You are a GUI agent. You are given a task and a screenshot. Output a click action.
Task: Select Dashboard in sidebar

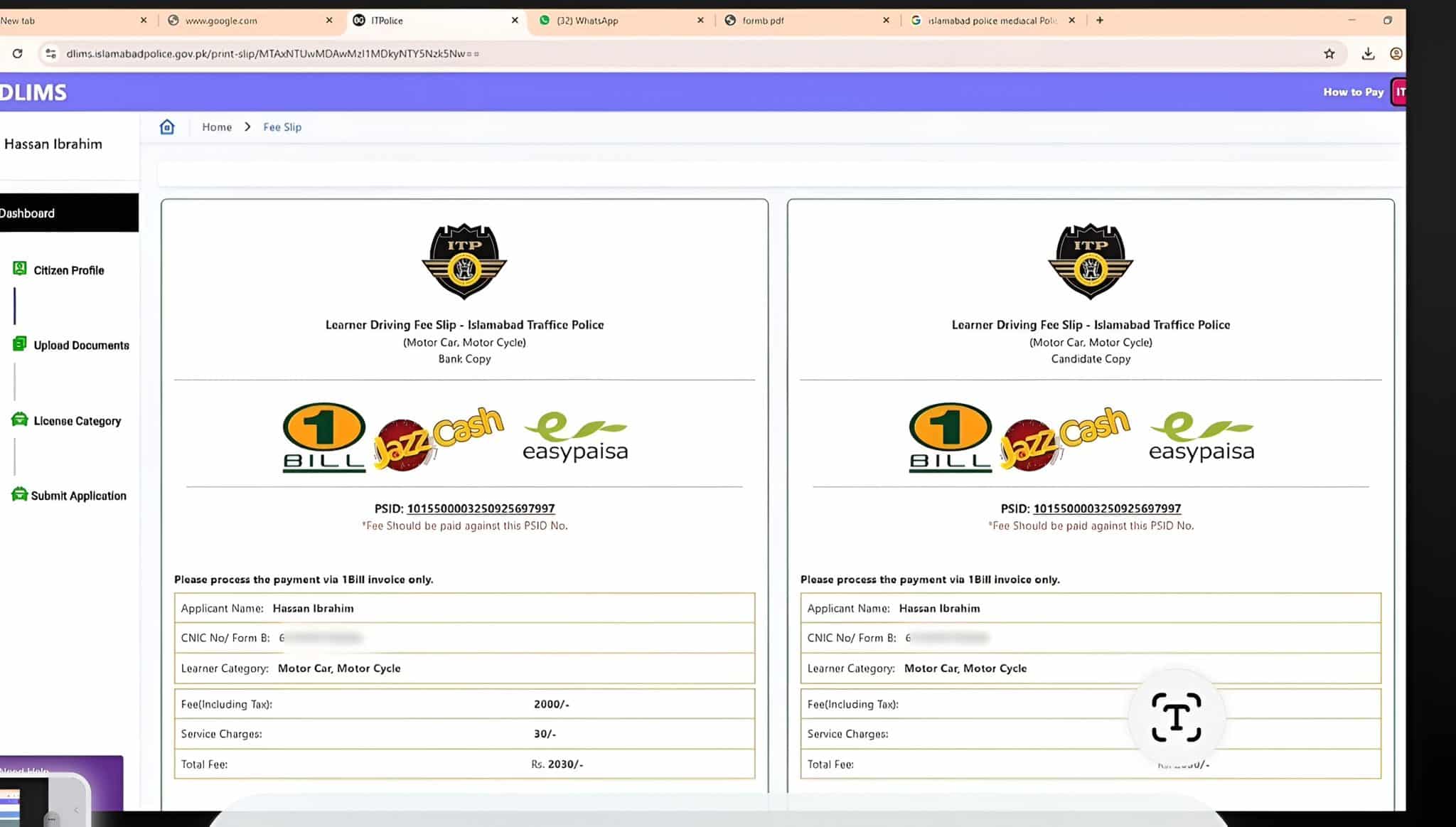(x=28, y=213)
